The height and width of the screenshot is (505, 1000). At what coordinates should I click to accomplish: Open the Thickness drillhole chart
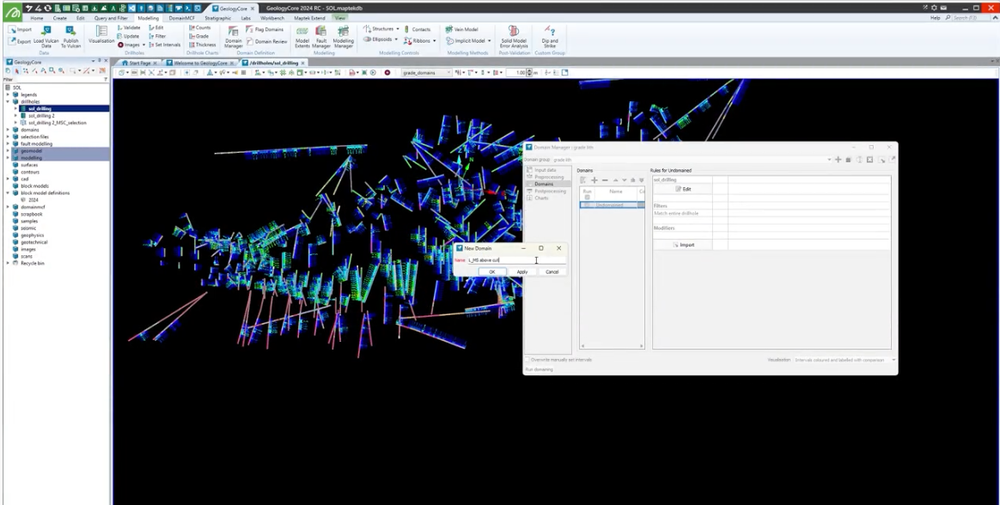coord(203,45)
